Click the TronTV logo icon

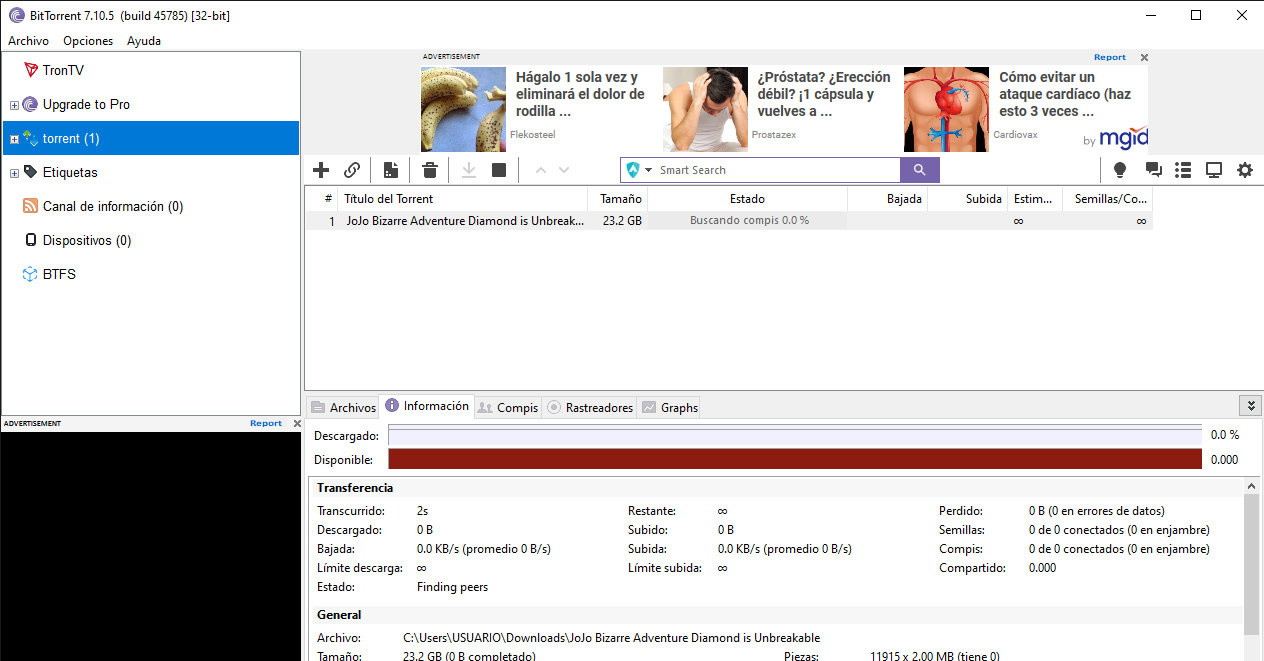pyautogui.click(x=30, y=70)
